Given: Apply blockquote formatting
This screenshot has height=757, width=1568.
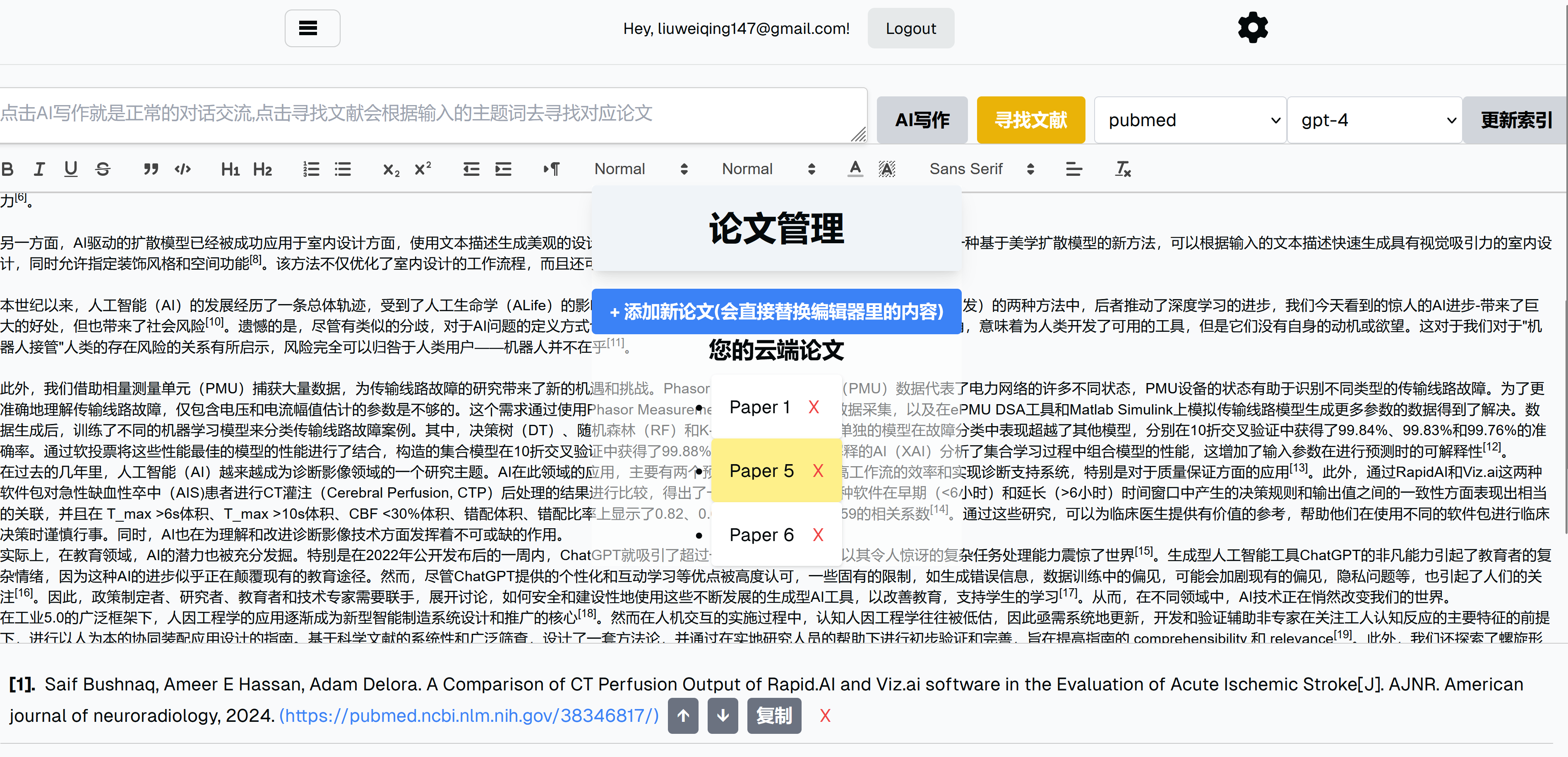Looking at the screenshot, I should click(x=150, y=169).
